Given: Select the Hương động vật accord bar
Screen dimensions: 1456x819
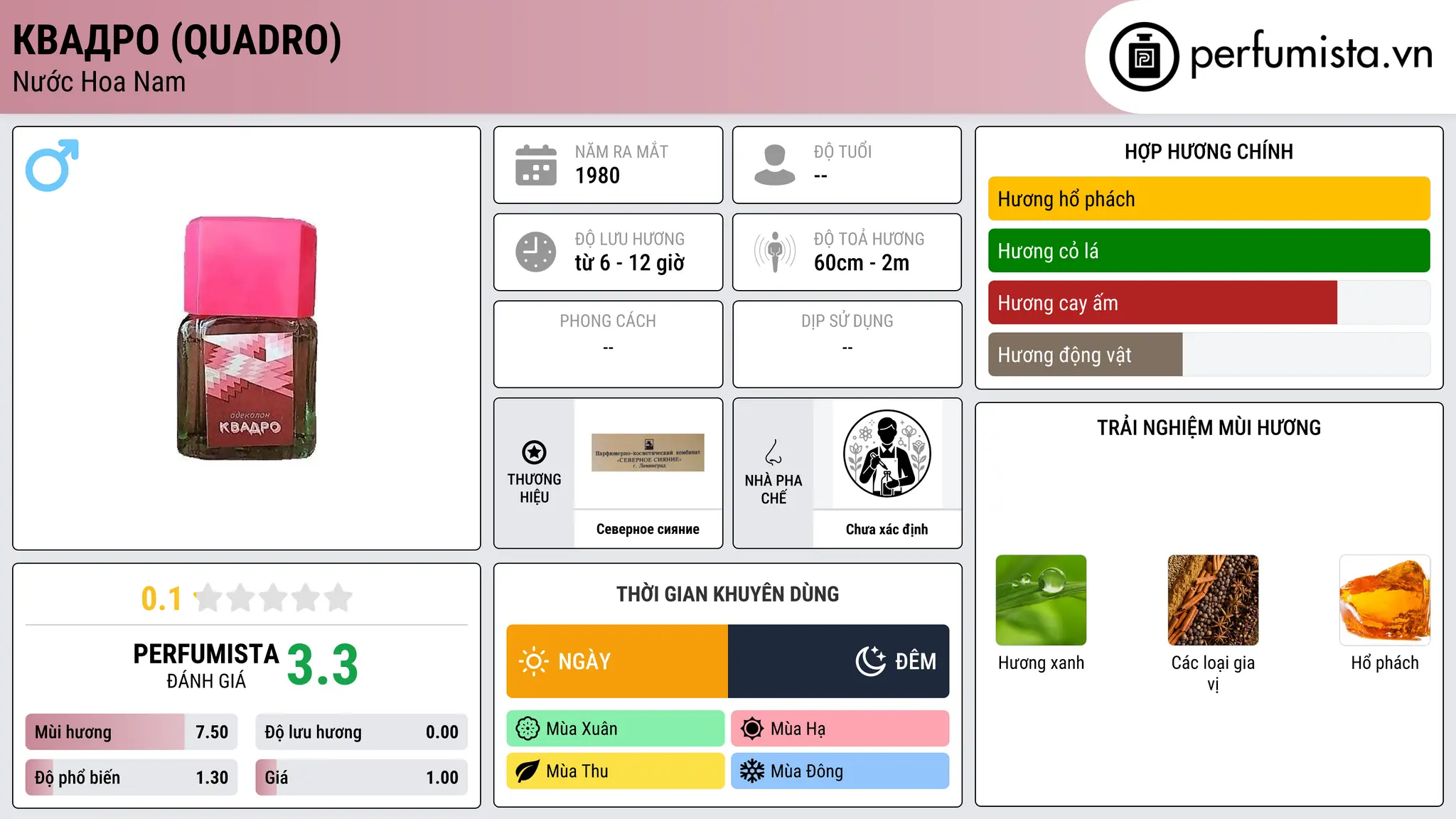Looking at the screenshot, I should tap(1209, 355).
